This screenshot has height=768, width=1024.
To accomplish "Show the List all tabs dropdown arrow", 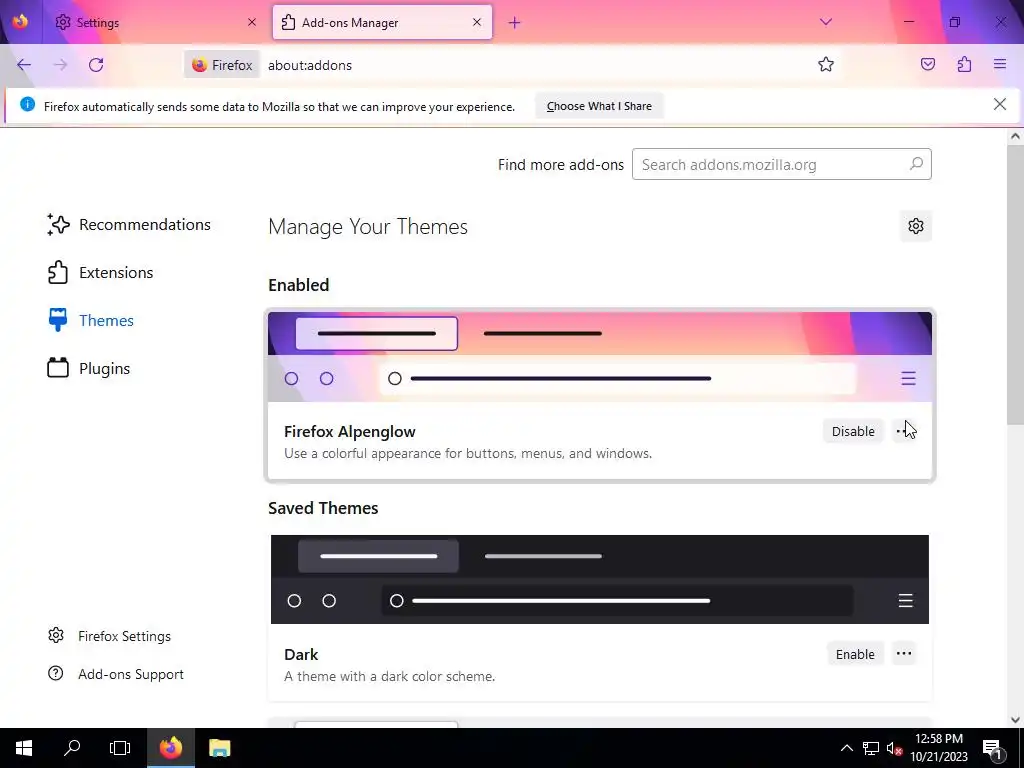I will coord(825,22).
